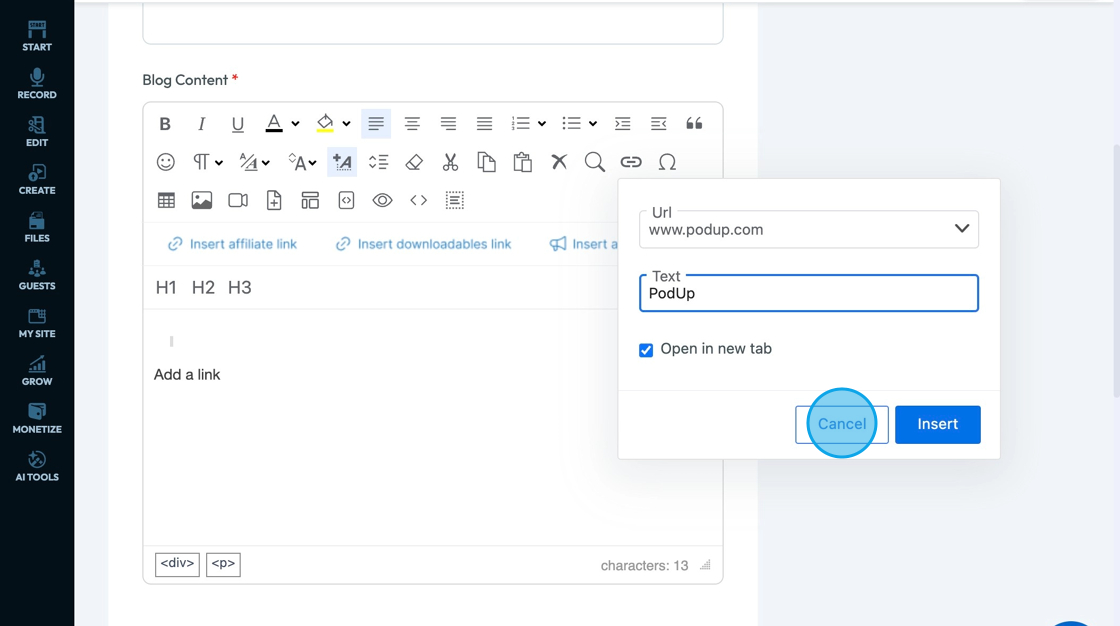The height and width of the screenshot is (626, 1120).
Task: Apply H3 heading style
Action: pyautogui.click(x=239, y=287)
